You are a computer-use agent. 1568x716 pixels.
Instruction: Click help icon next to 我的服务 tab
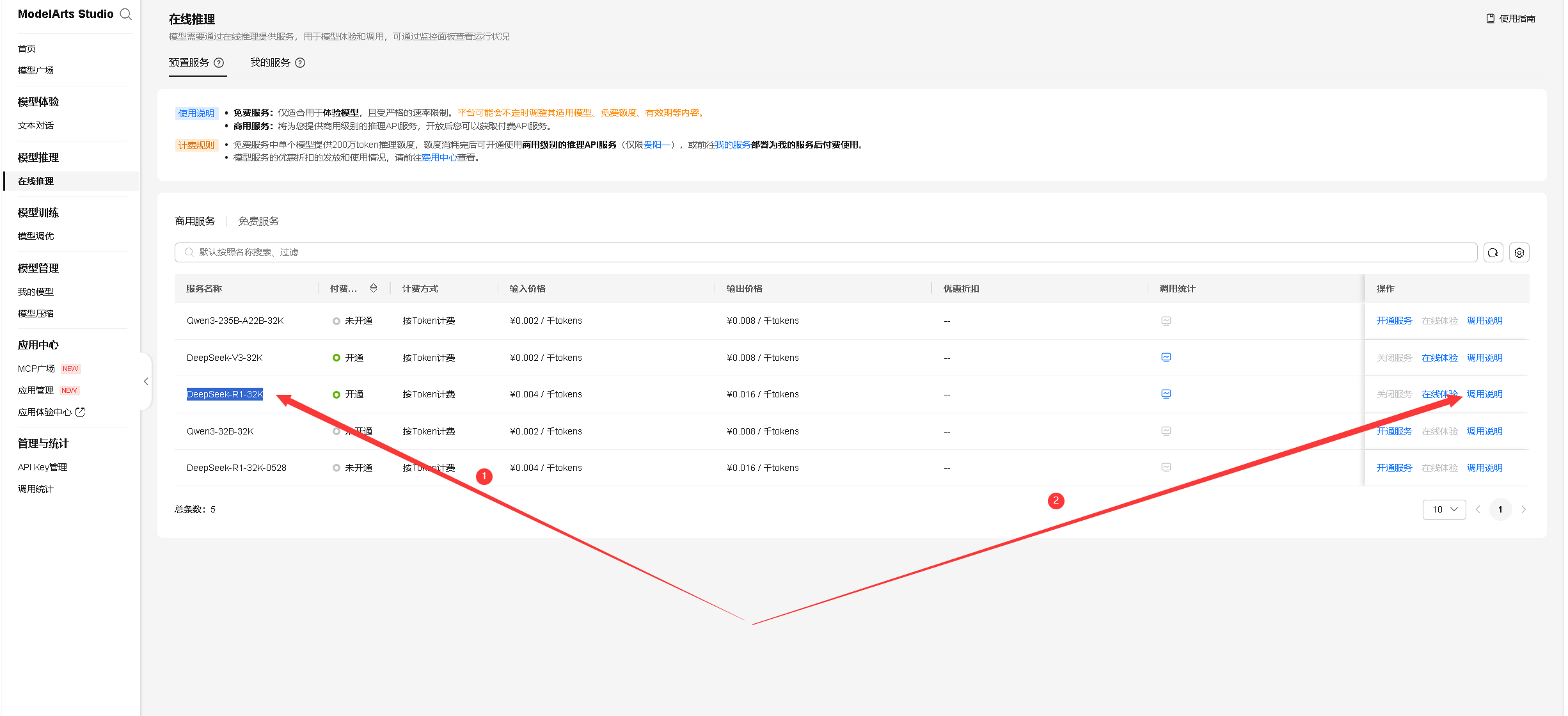pos(300,63)
